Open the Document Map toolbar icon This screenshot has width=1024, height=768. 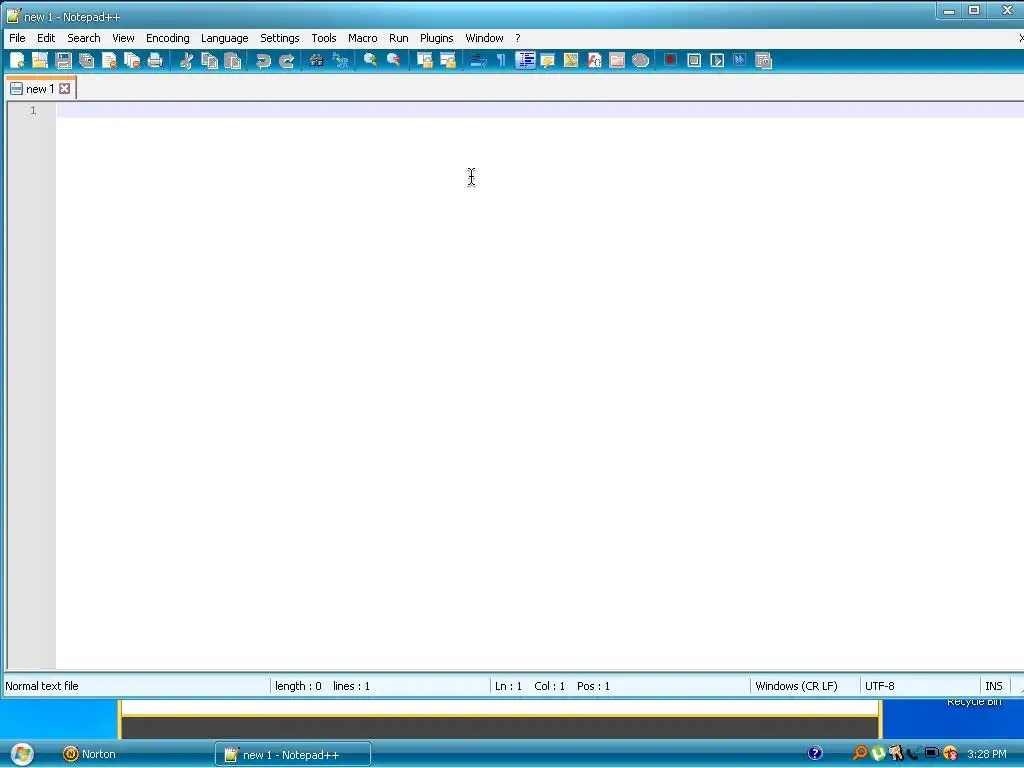[x=571, y=61]
